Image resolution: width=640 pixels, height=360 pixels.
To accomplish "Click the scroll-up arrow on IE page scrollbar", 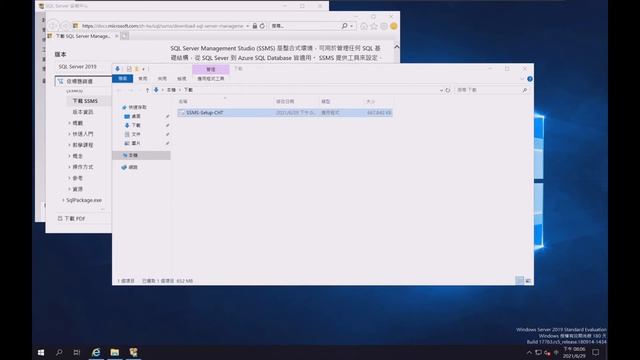I will [x=396, y=47].
